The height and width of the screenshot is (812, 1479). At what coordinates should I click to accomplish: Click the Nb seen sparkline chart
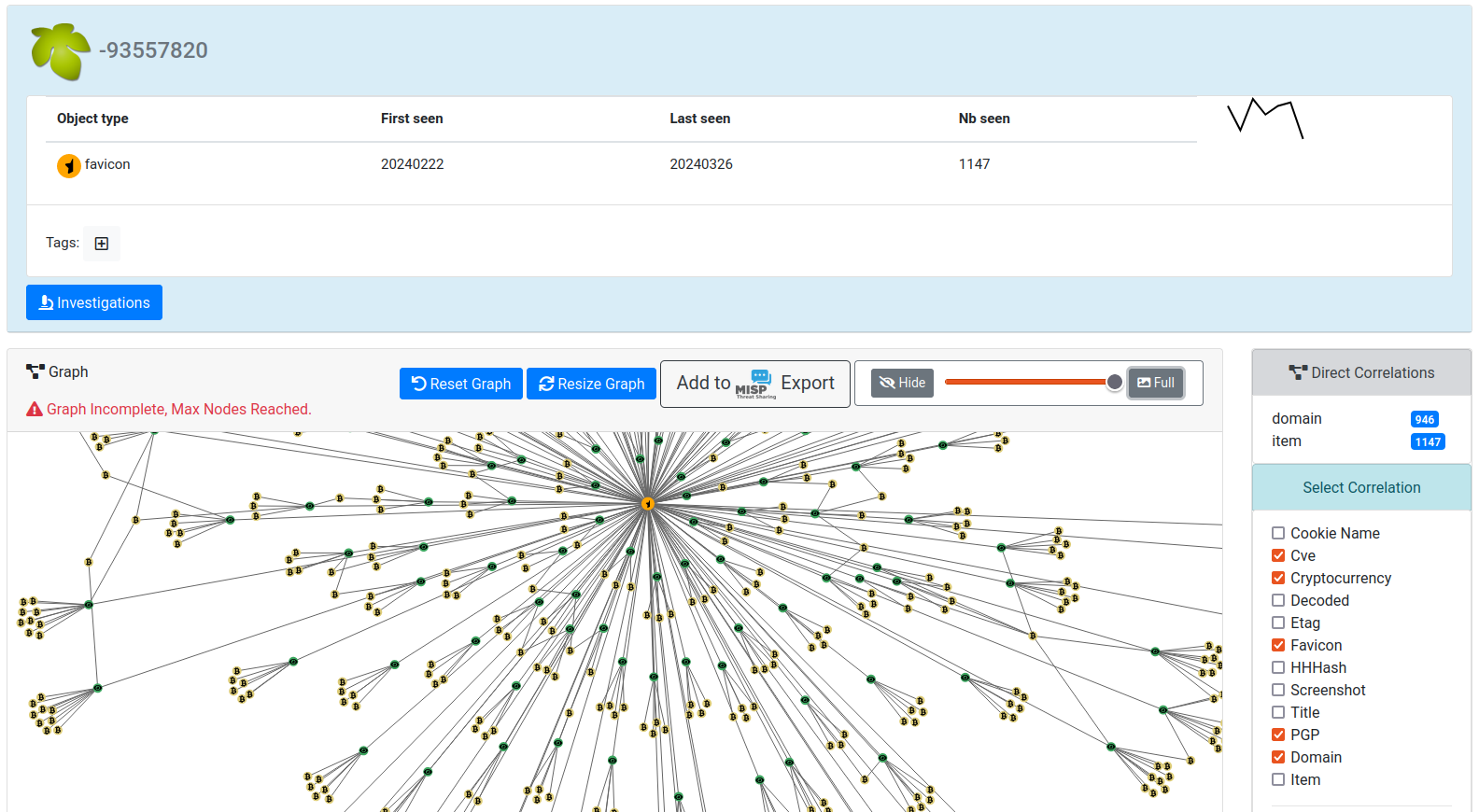pyautogui.click(x=1265, y=119)
